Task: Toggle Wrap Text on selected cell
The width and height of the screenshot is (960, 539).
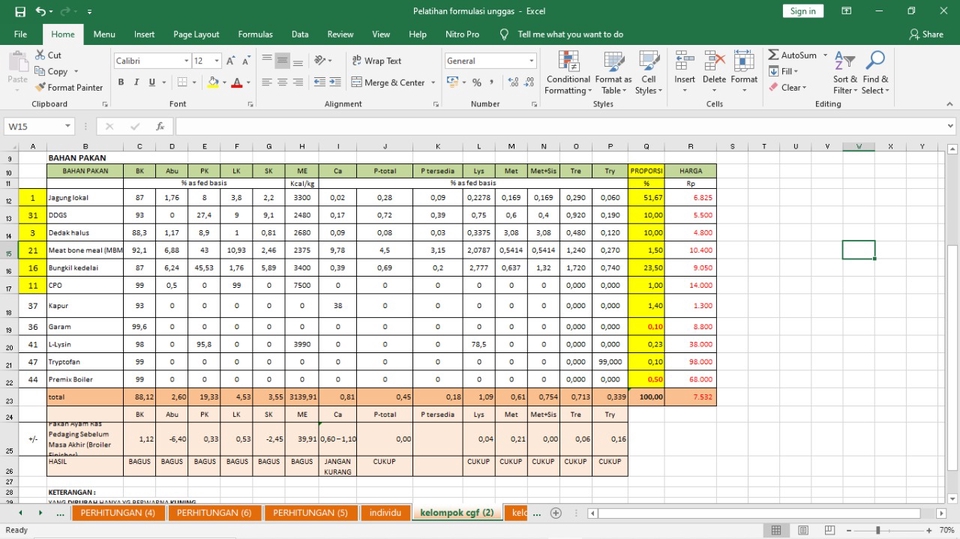Action: pos(375,61)
